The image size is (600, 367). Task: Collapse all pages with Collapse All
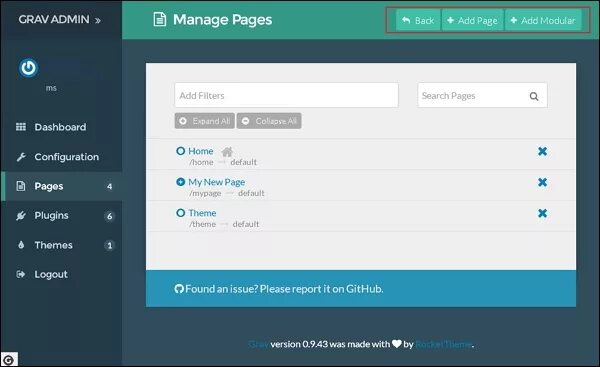tap(269, 121)
